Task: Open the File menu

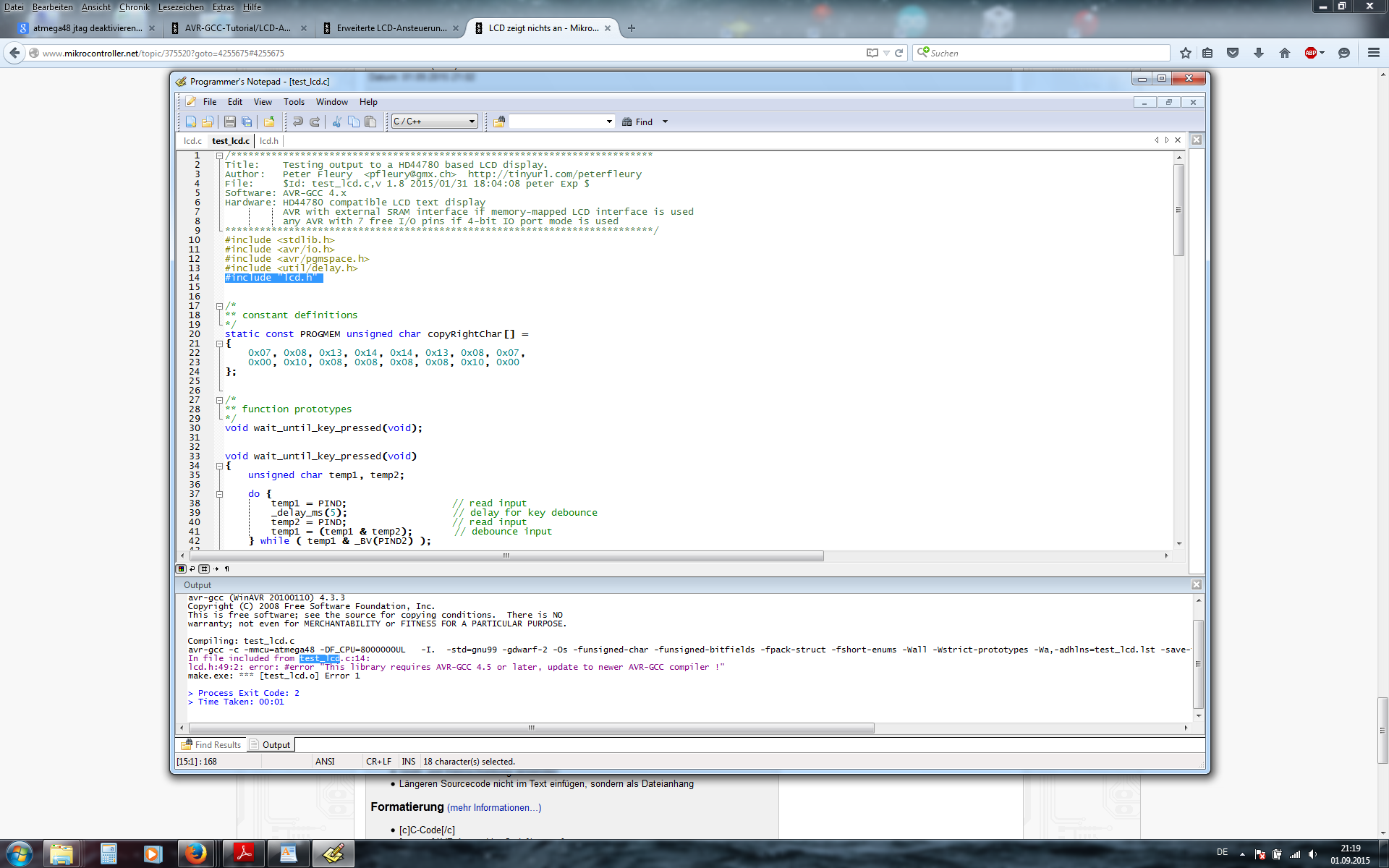Action: tap(210, 102)
